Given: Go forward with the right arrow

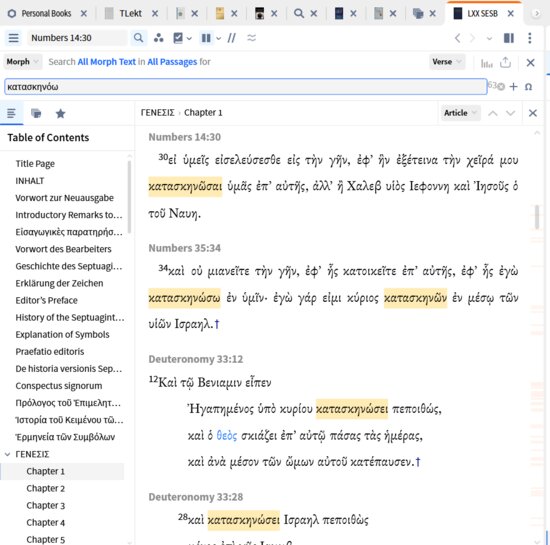Looking at the screenshot, I should (472, 38).
